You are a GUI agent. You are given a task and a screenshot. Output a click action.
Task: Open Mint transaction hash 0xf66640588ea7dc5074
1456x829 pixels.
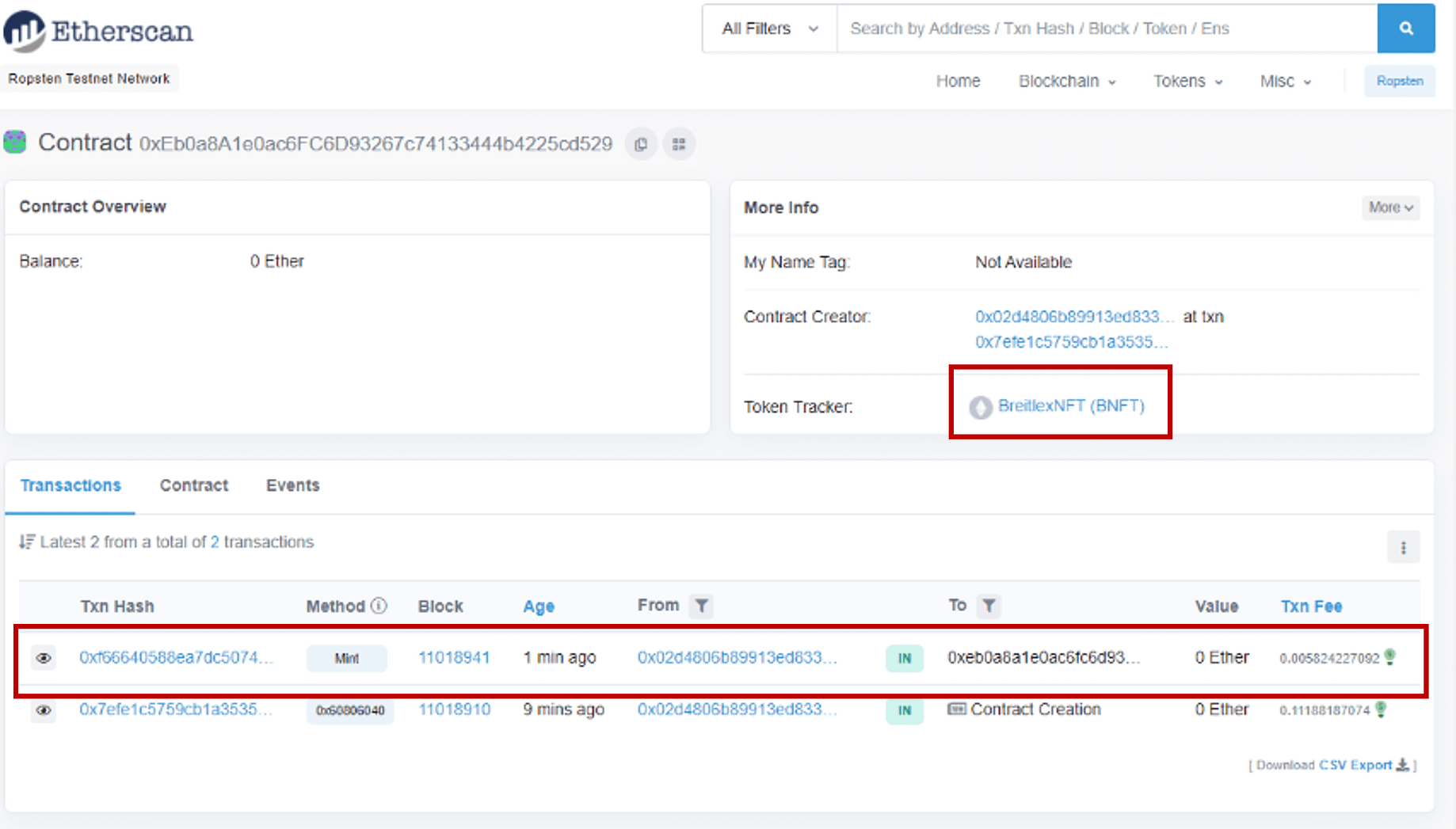176,657
